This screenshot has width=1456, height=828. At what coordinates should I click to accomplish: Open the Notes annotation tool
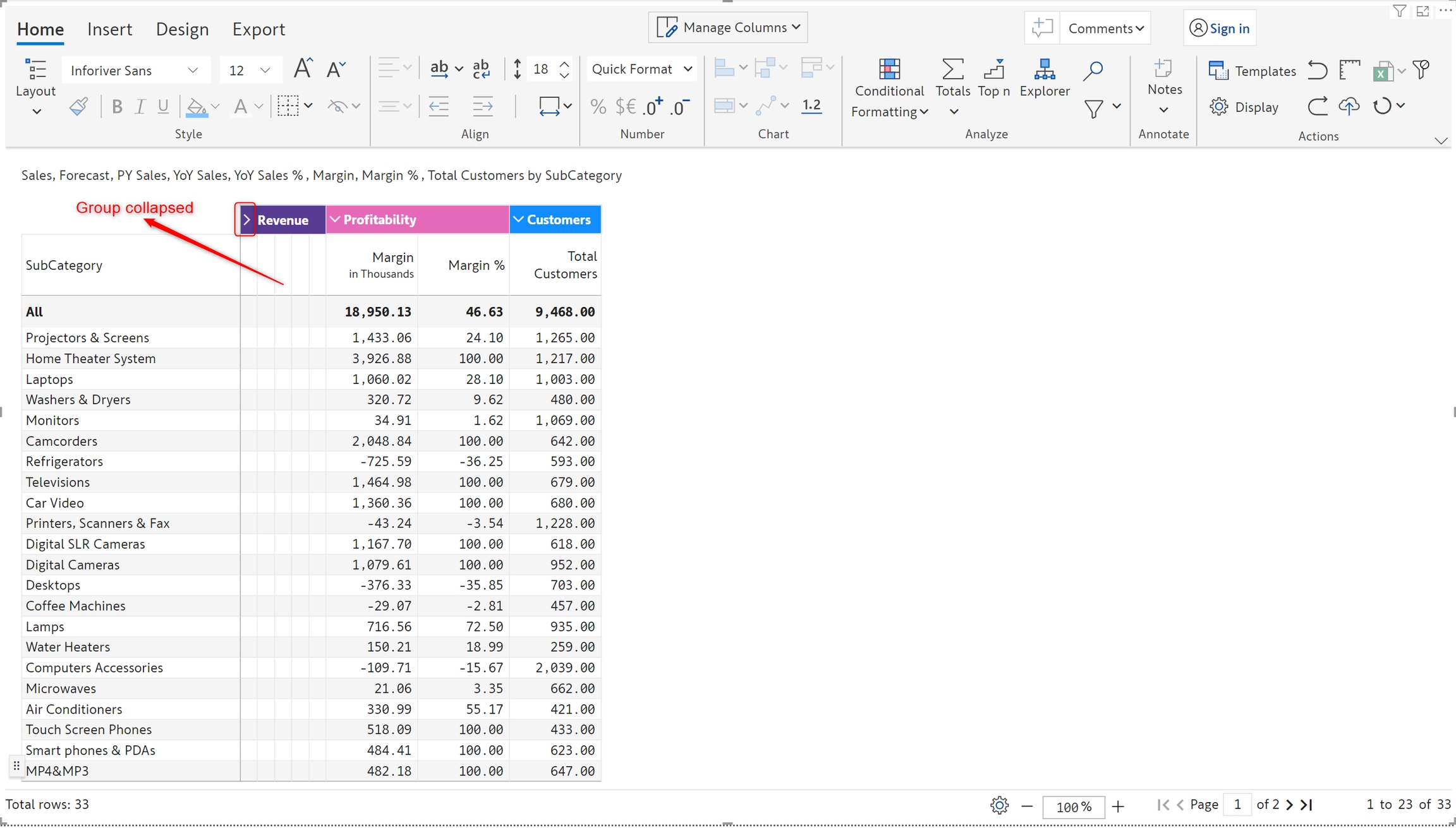point(1164,77)
